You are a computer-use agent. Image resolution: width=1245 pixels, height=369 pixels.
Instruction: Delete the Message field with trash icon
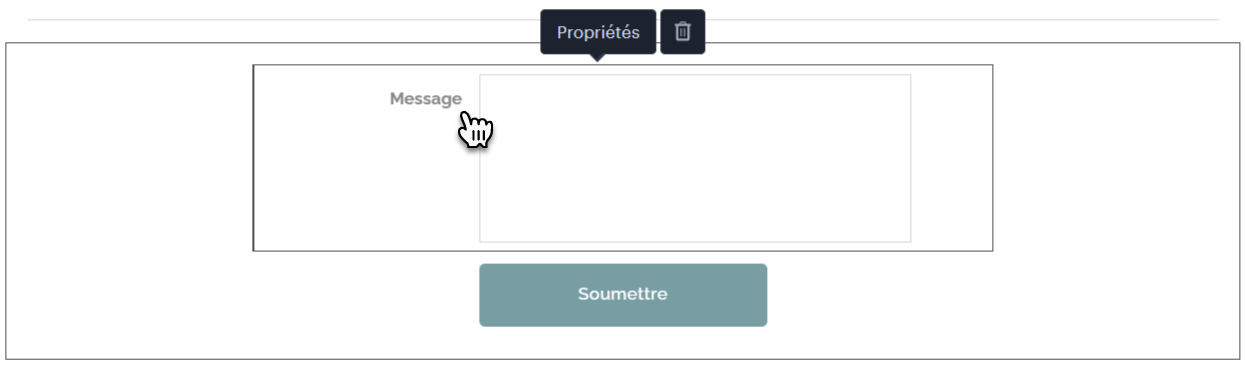pos(682,32)
